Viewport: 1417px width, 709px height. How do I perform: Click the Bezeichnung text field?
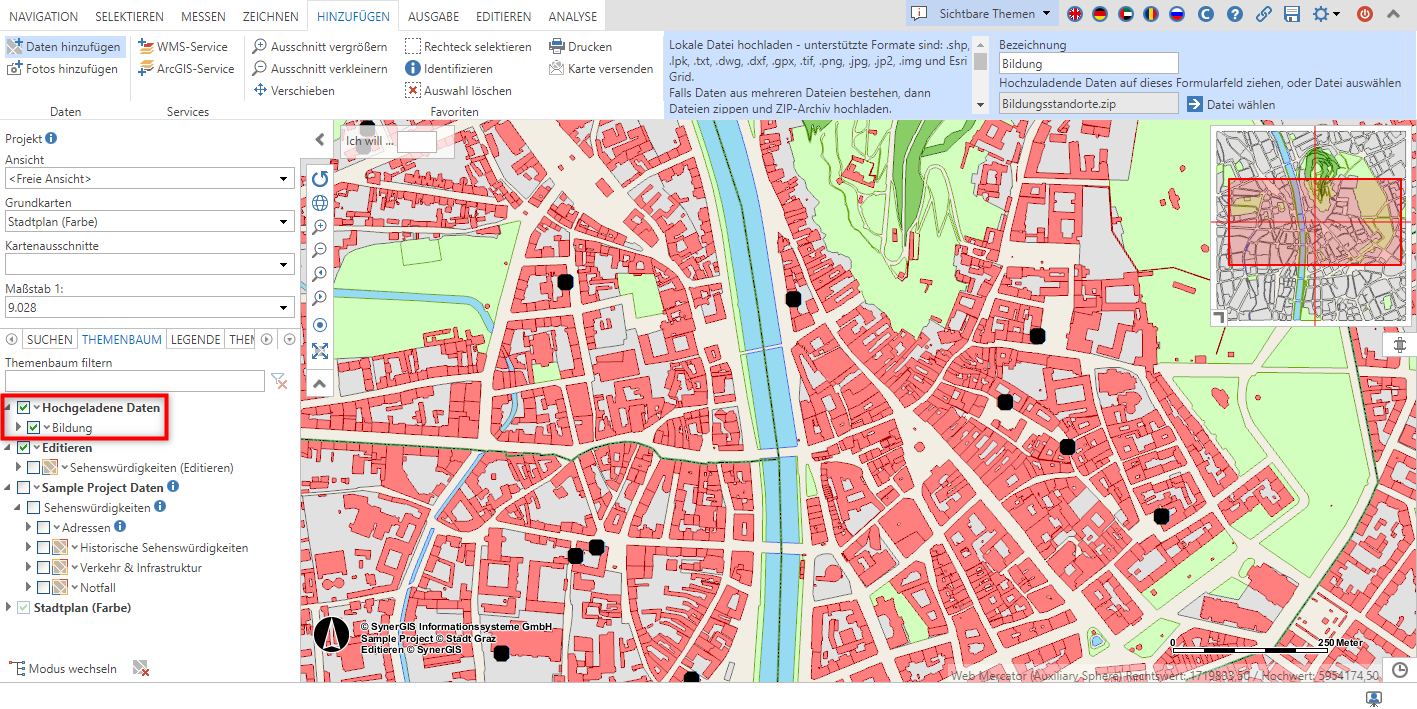point(1088,64)
